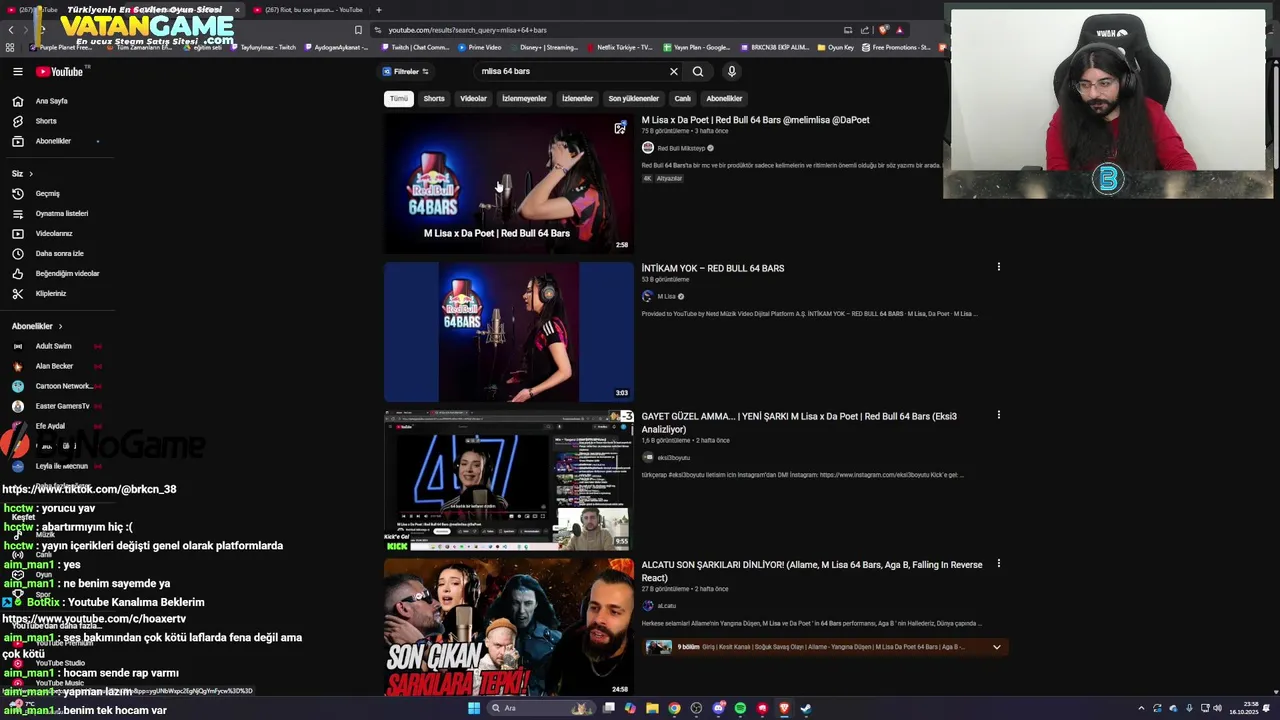Open Red Bull Mikstejp channel link
1280x720 pixels.
coord(681,148)
